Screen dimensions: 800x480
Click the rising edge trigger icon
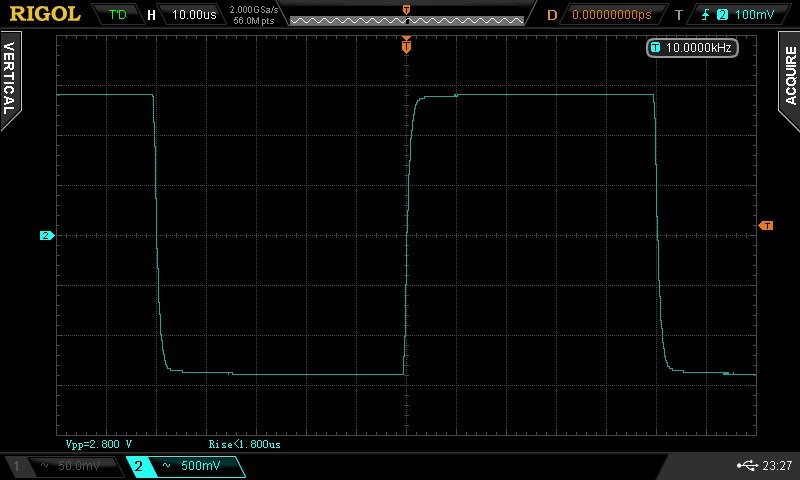tap(706, 14)
